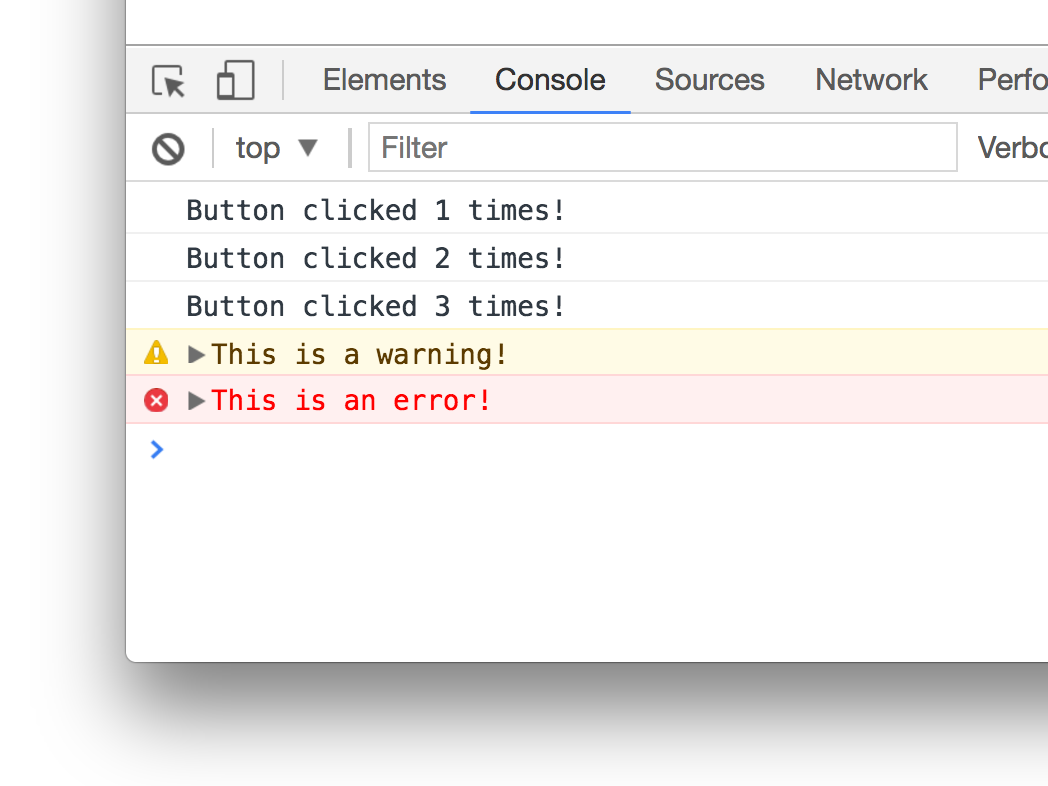Open the Network panel
The image size is (1048, 786).
tap(870, 80)
